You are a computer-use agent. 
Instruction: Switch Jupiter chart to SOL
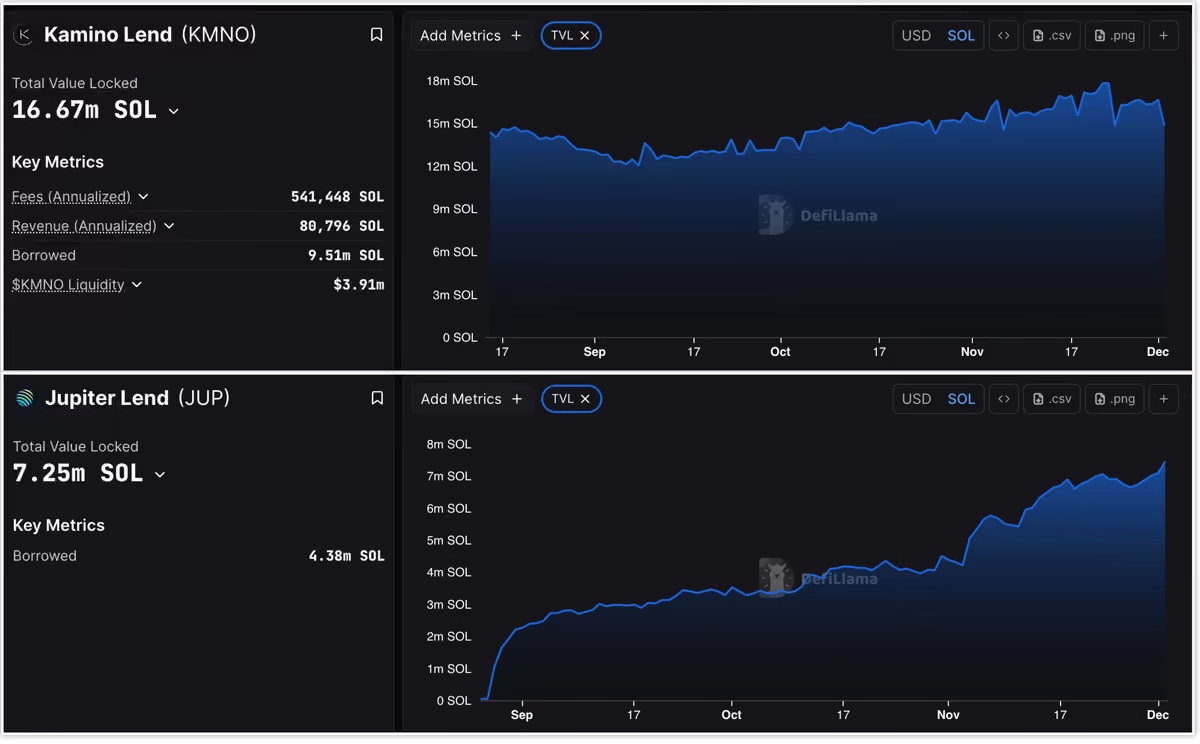point(961,398)
